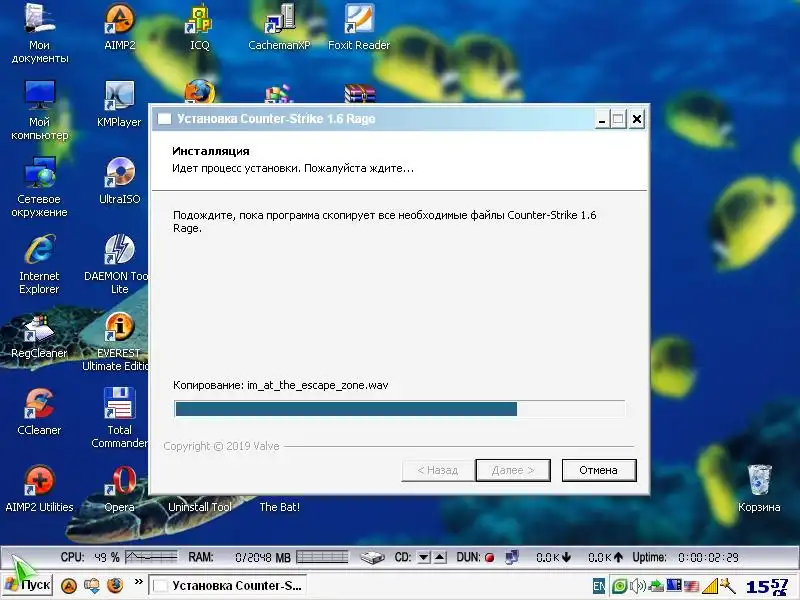Image resolution: width=800 pixels, height=600 pixels.
Task: Click the Uninstall Tool desktop label
Action: click(199, 507)
